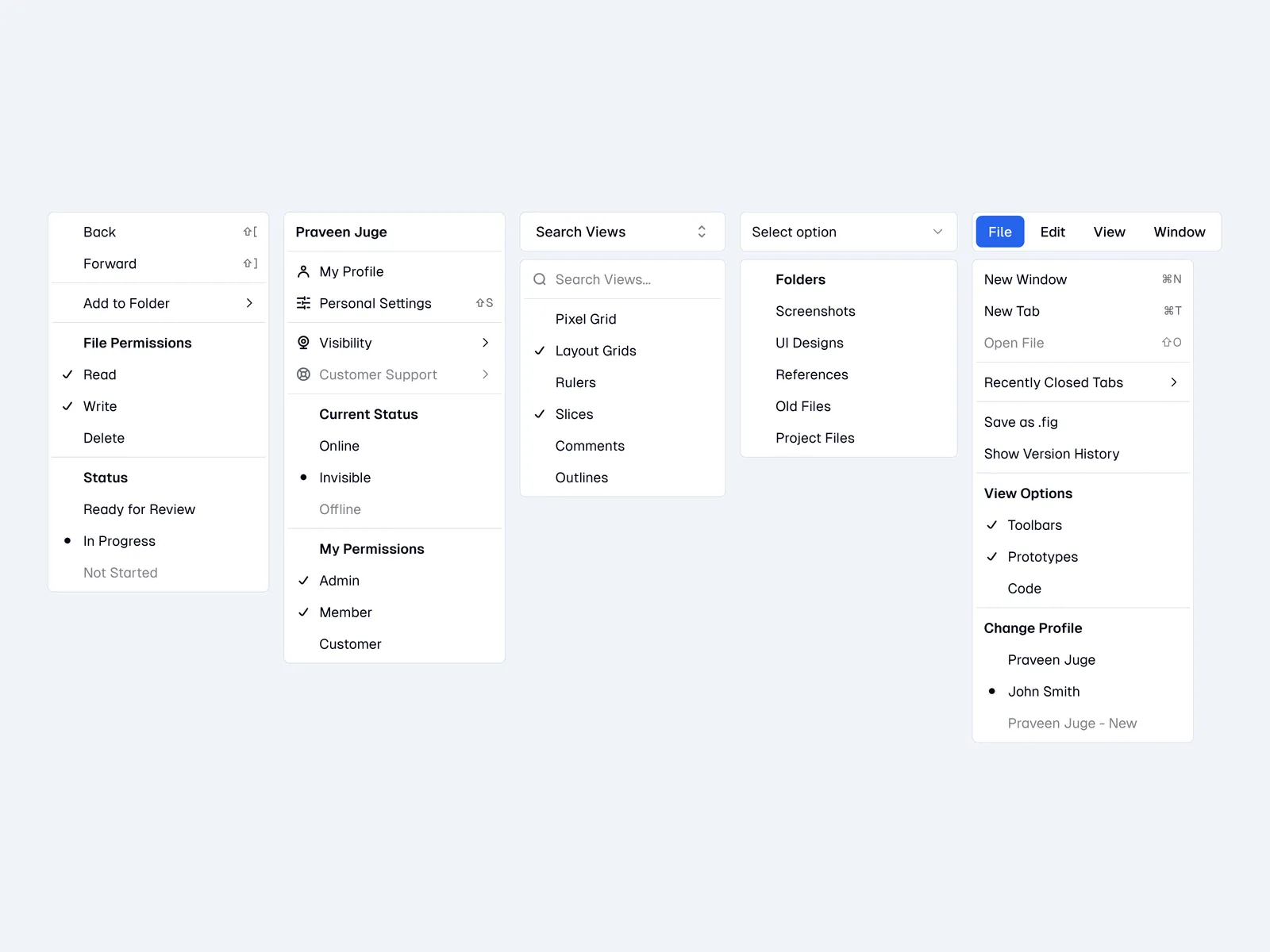Pick the Screenshots folder option

[815, 311]
